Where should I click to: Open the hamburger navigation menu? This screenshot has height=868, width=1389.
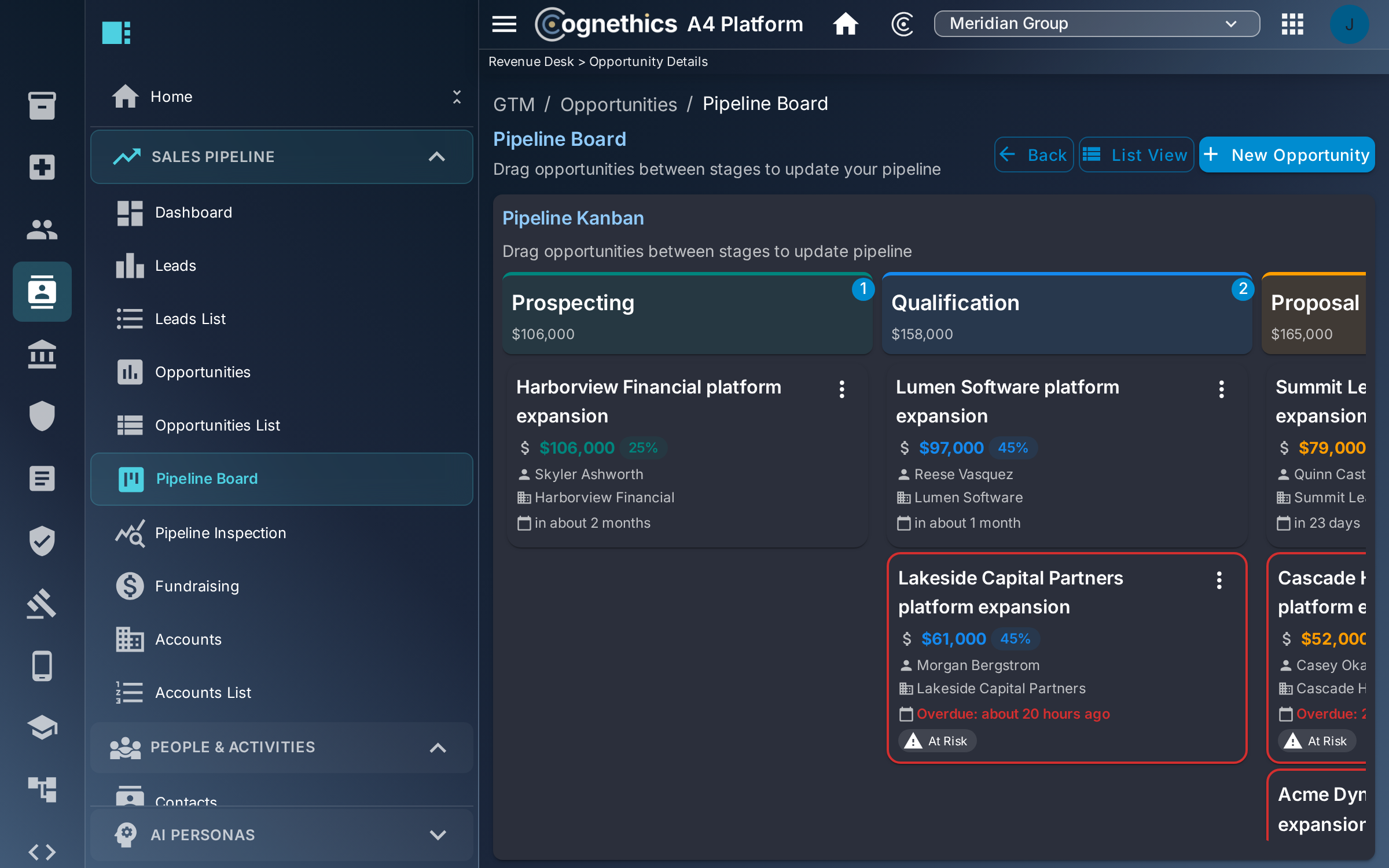point(504,24)
